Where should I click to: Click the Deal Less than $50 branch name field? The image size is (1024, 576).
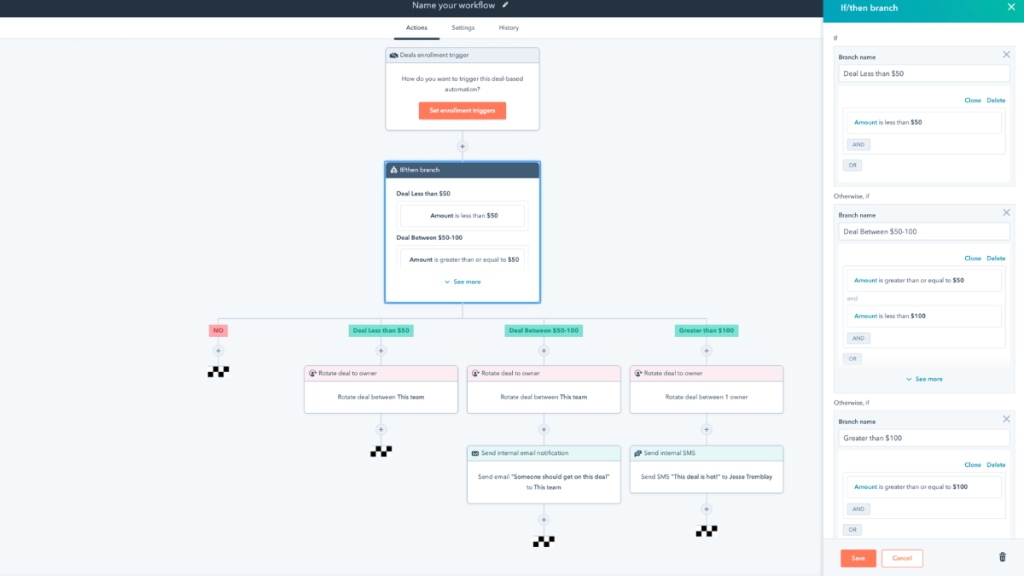(x=923, y=72)
